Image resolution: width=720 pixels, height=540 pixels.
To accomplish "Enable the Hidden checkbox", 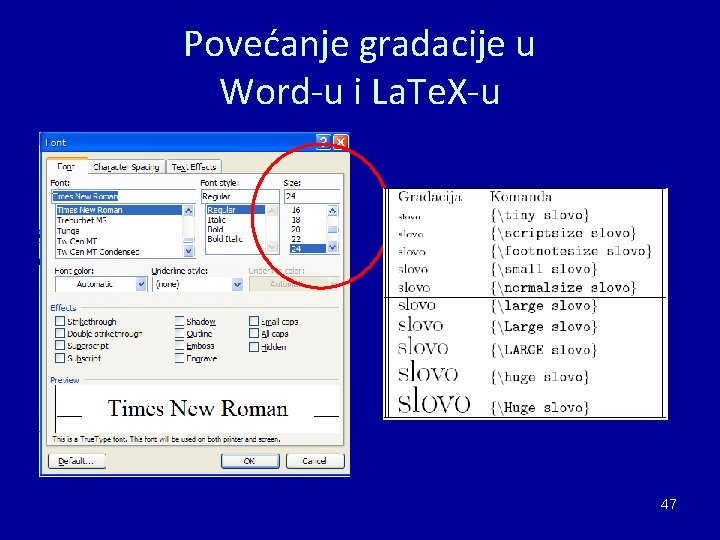I will coord(254,347).
